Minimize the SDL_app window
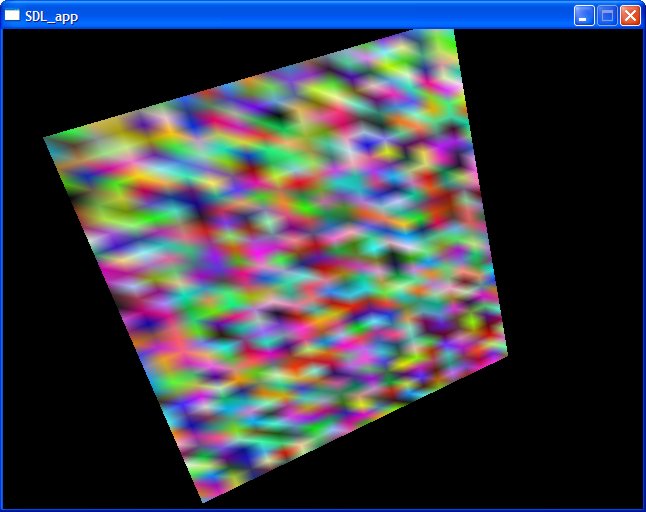Viewport: 646px width, 512px height. click(x=583, y=16)
